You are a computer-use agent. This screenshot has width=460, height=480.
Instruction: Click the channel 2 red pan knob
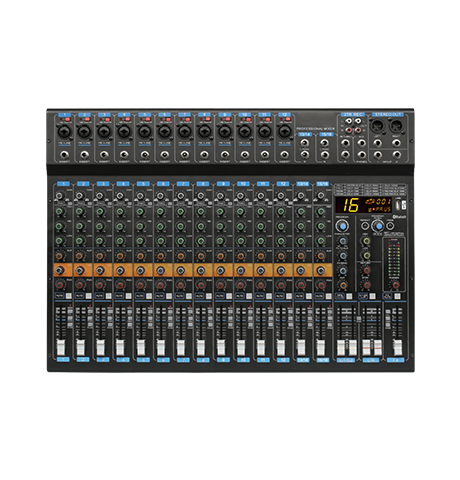pyautogui.click(x=80, y=285)
